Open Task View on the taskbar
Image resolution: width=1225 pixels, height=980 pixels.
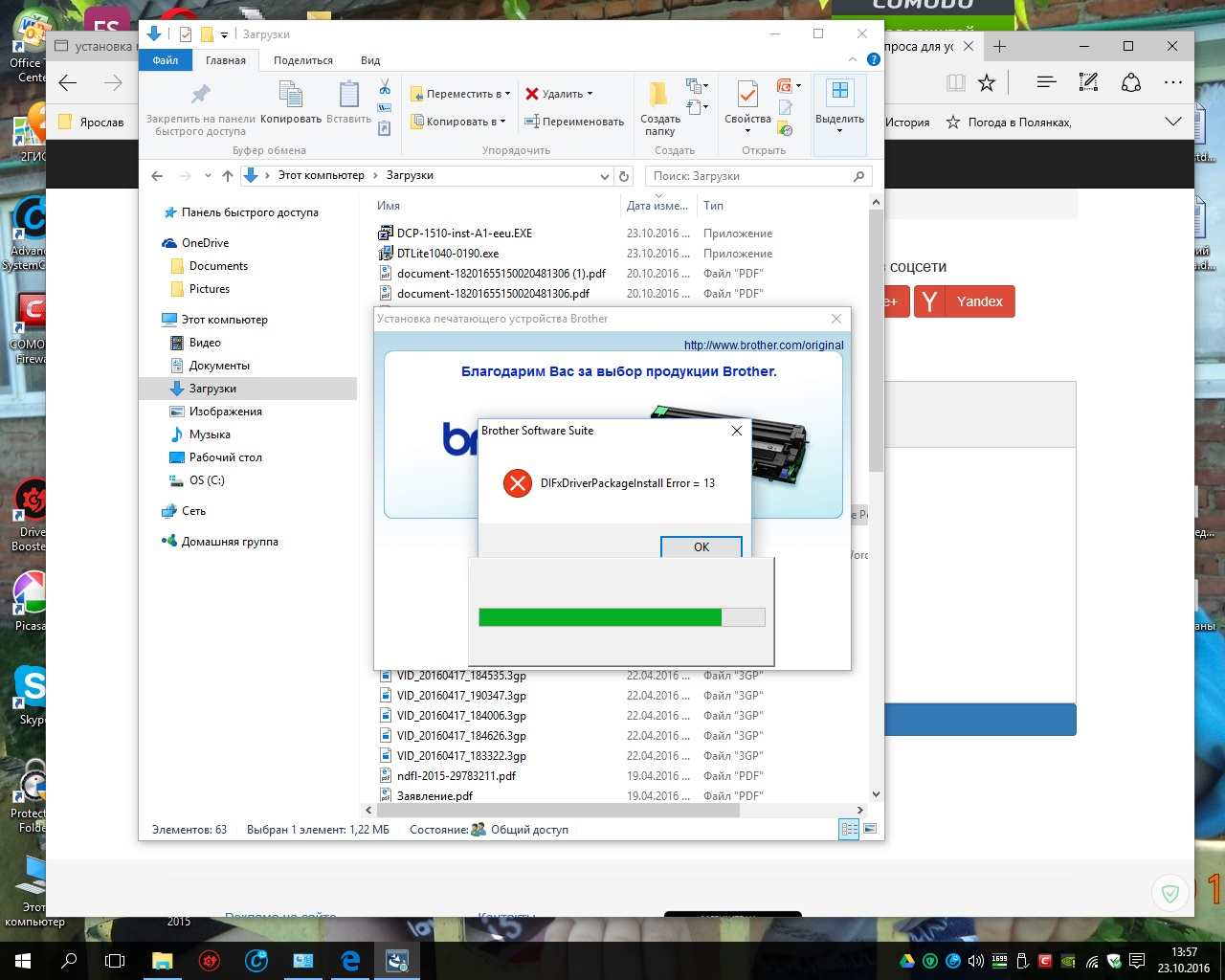(115, 961)
